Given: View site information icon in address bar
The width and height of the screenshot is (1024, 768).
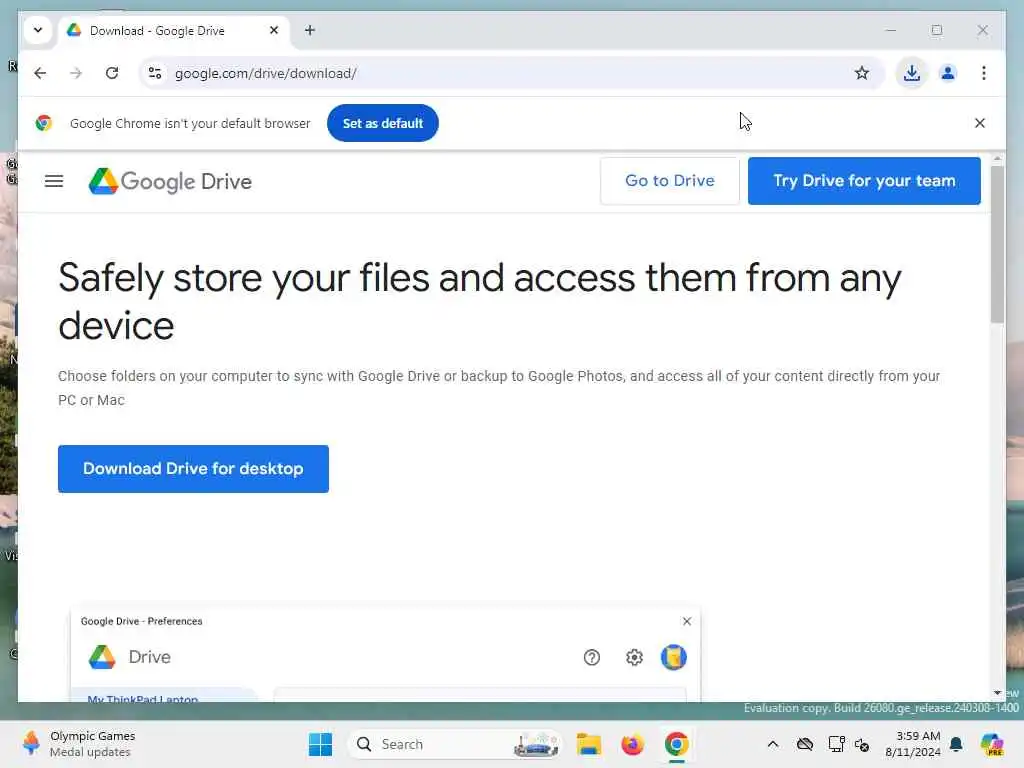Looking at the screenshot, I should (155, 73).
